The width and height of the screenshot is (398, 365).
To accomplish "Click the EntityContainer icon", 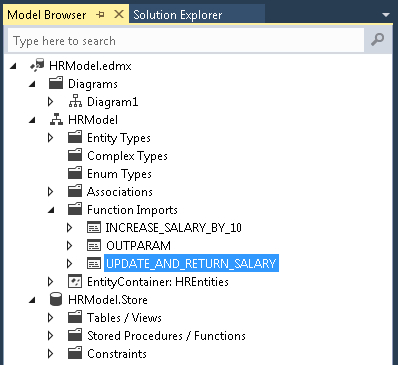I will coord(75,282).
